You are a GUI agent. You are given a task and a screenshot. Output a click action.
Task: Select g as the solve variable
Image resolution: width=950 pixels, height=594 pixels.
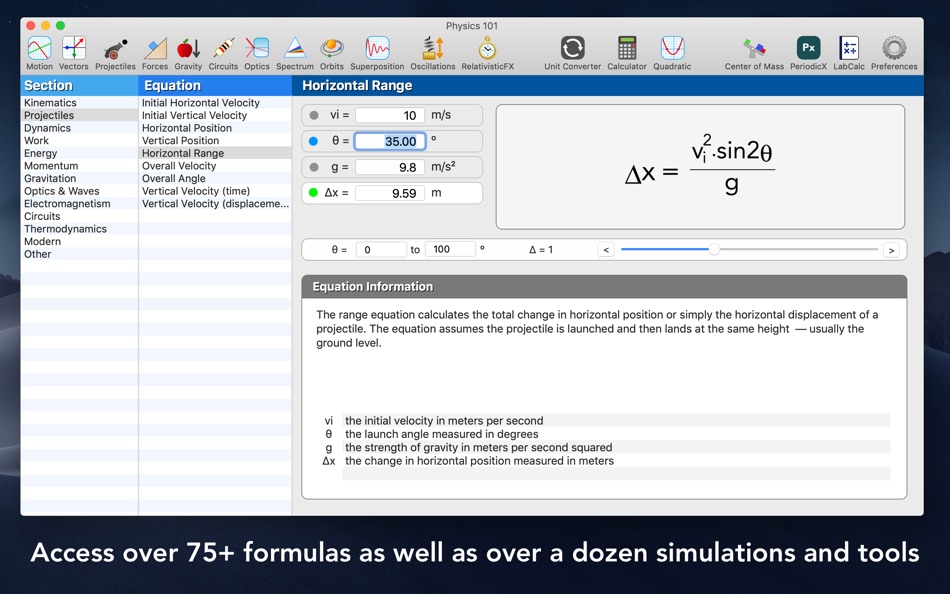pyautogui.click(x=314, y=167)
